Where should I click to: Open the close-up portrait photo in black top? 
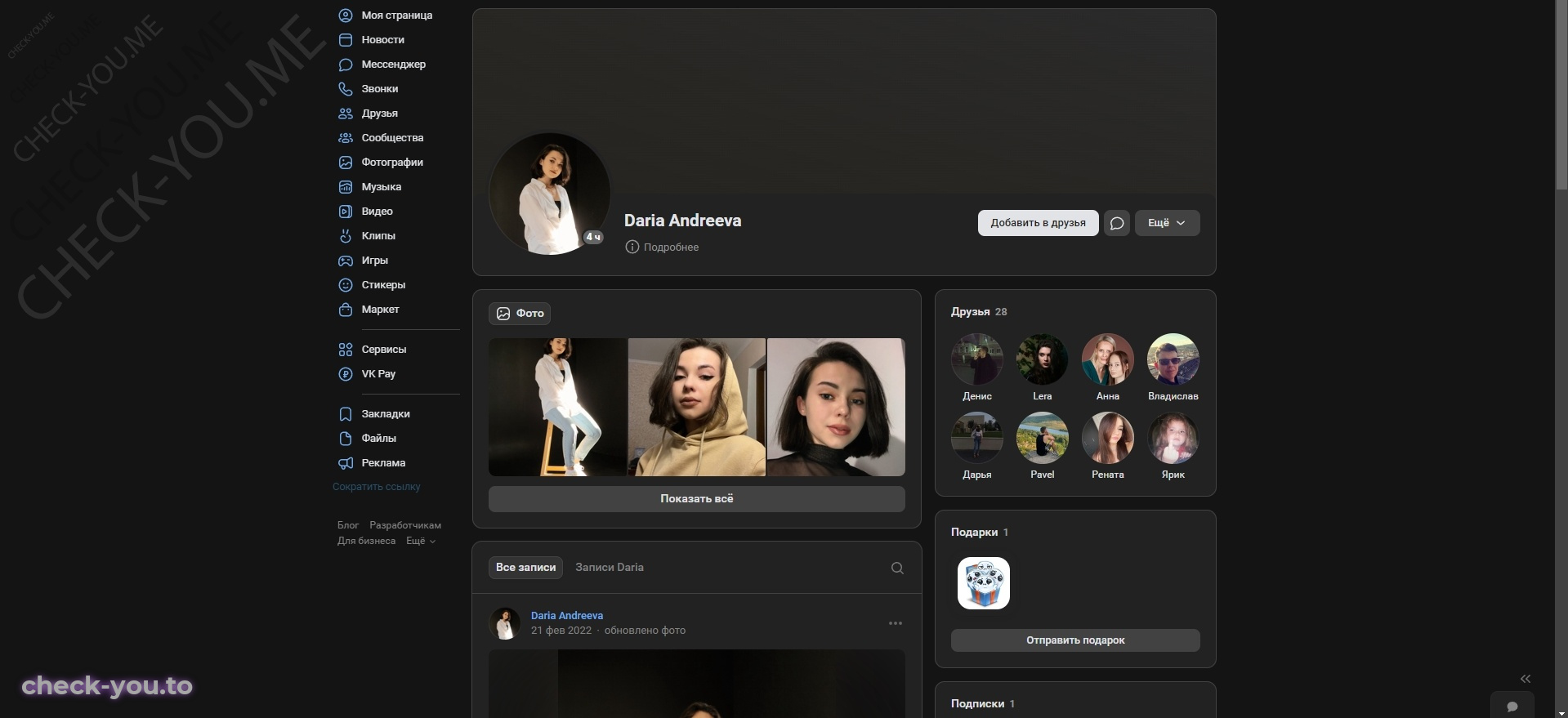[836, 408]
